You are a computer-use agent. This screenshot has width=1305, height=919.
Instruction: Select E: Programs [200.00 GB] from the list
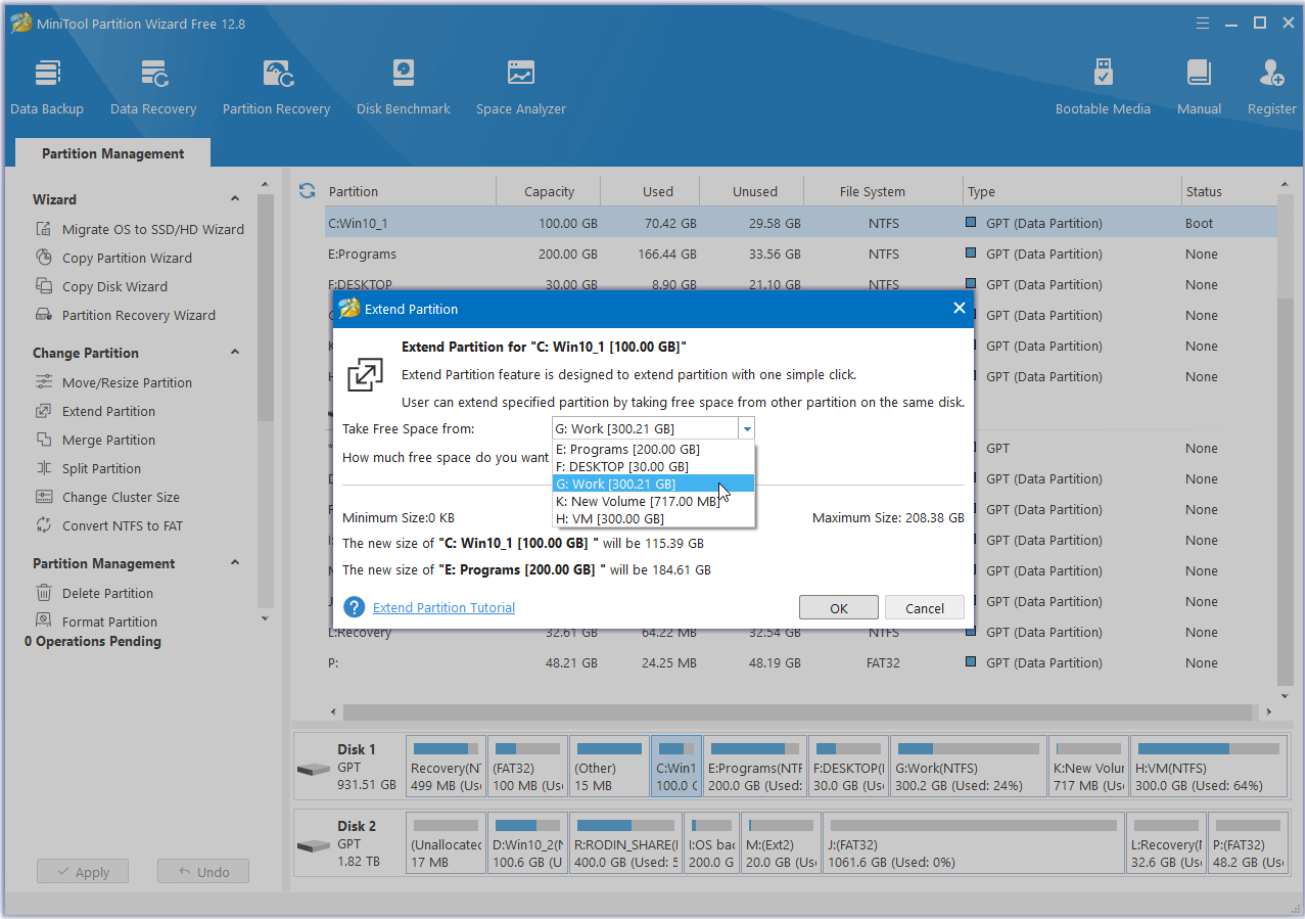point(654,449)
